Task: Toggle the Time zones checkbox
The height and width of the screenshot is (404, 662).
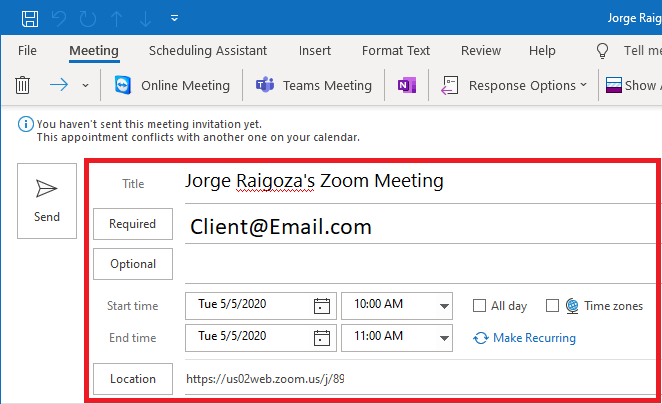Action: 552,306
